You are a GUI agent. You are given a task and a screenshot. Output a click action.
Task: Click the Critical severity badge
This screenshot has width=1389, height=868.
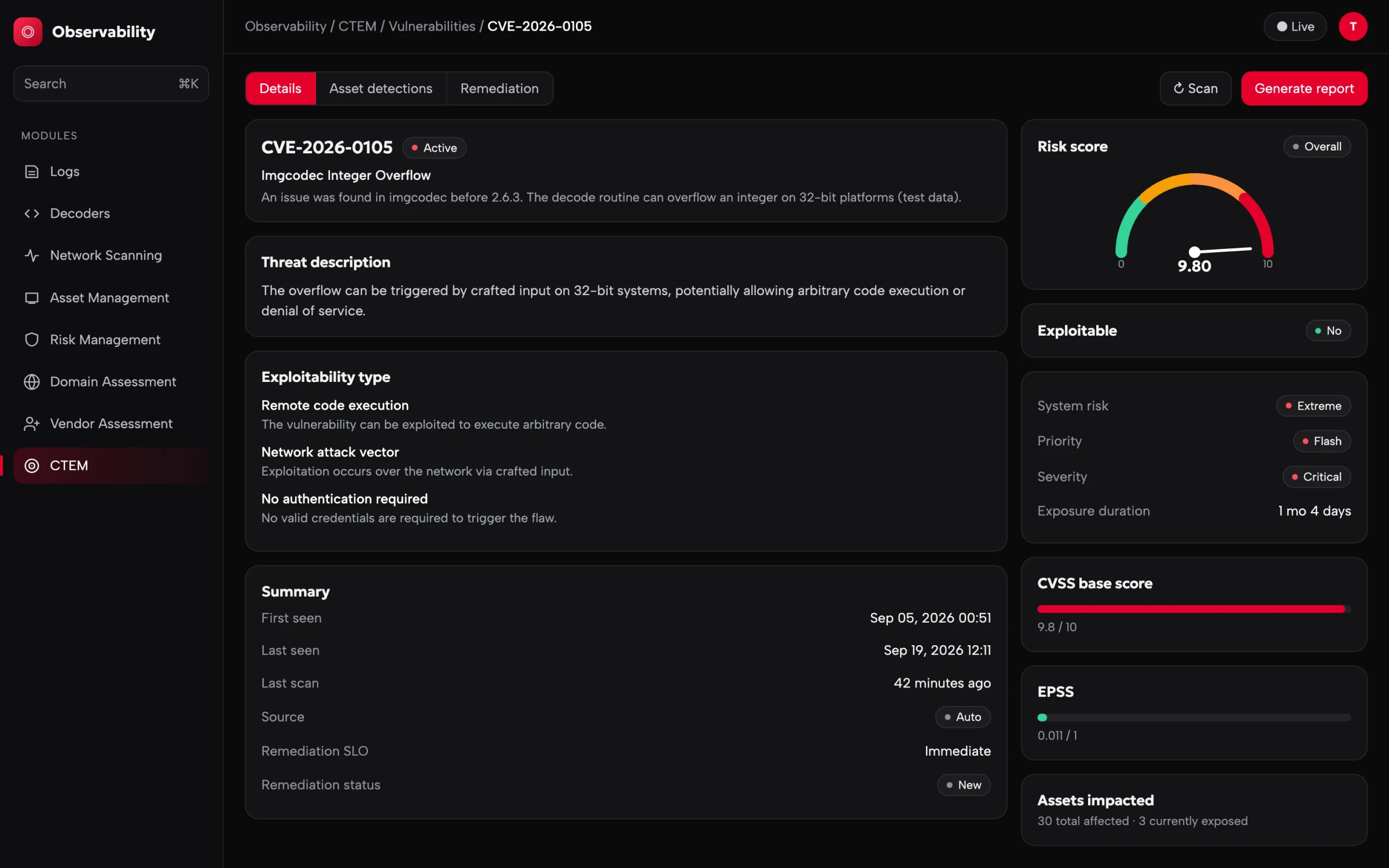point(1316,477)
